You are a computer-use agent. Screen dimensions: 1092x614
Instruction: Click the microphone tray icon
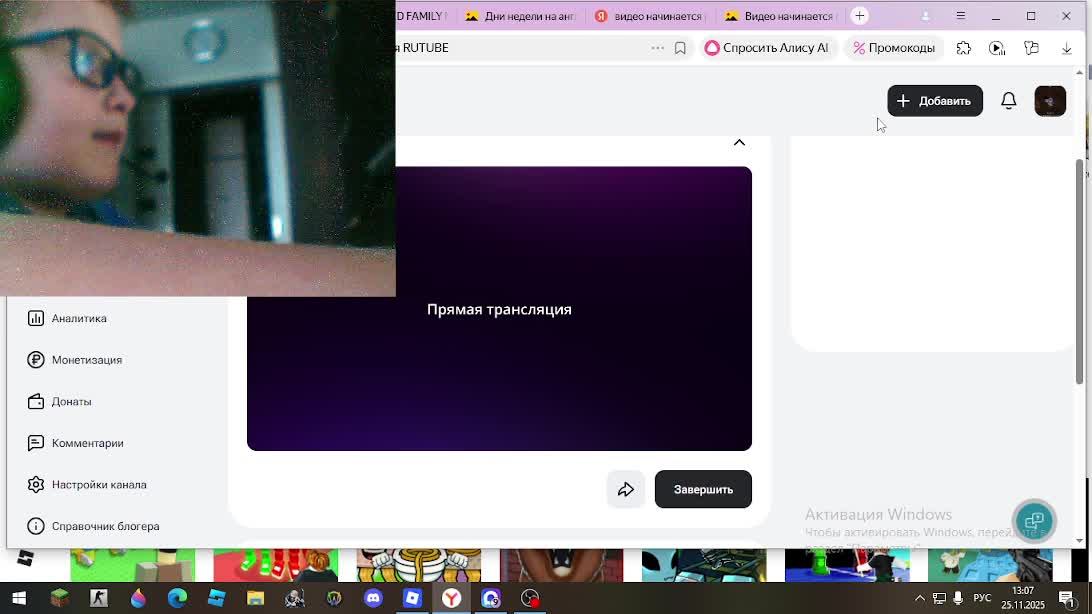[958, 598]
